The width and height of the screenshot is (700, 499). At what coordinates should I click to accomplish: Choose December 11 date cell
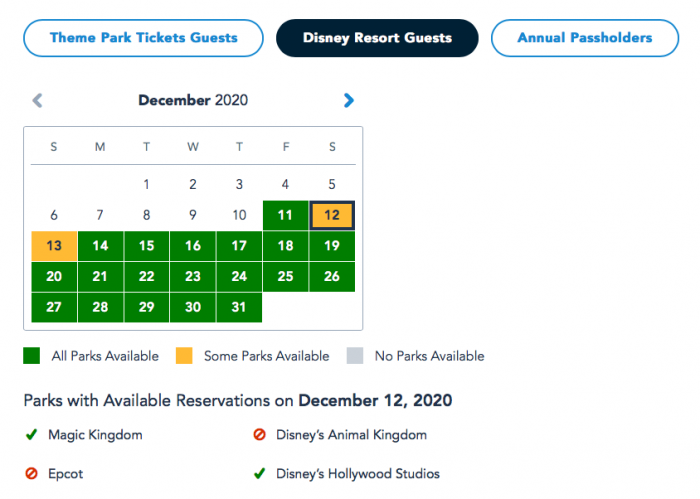pyautogui.click(x=285, y=215)
